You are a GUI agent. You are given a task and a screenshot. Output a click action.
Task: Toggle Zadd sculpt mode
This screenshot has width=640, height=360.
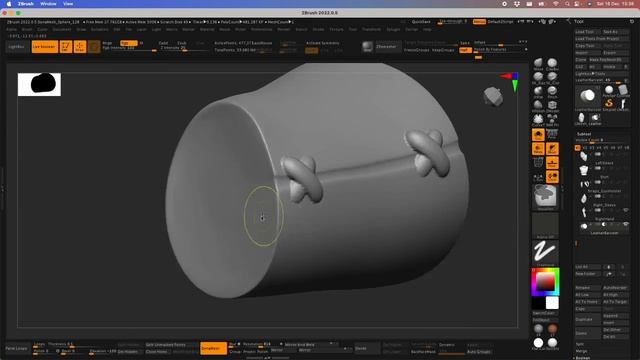[x=163, y=43]
